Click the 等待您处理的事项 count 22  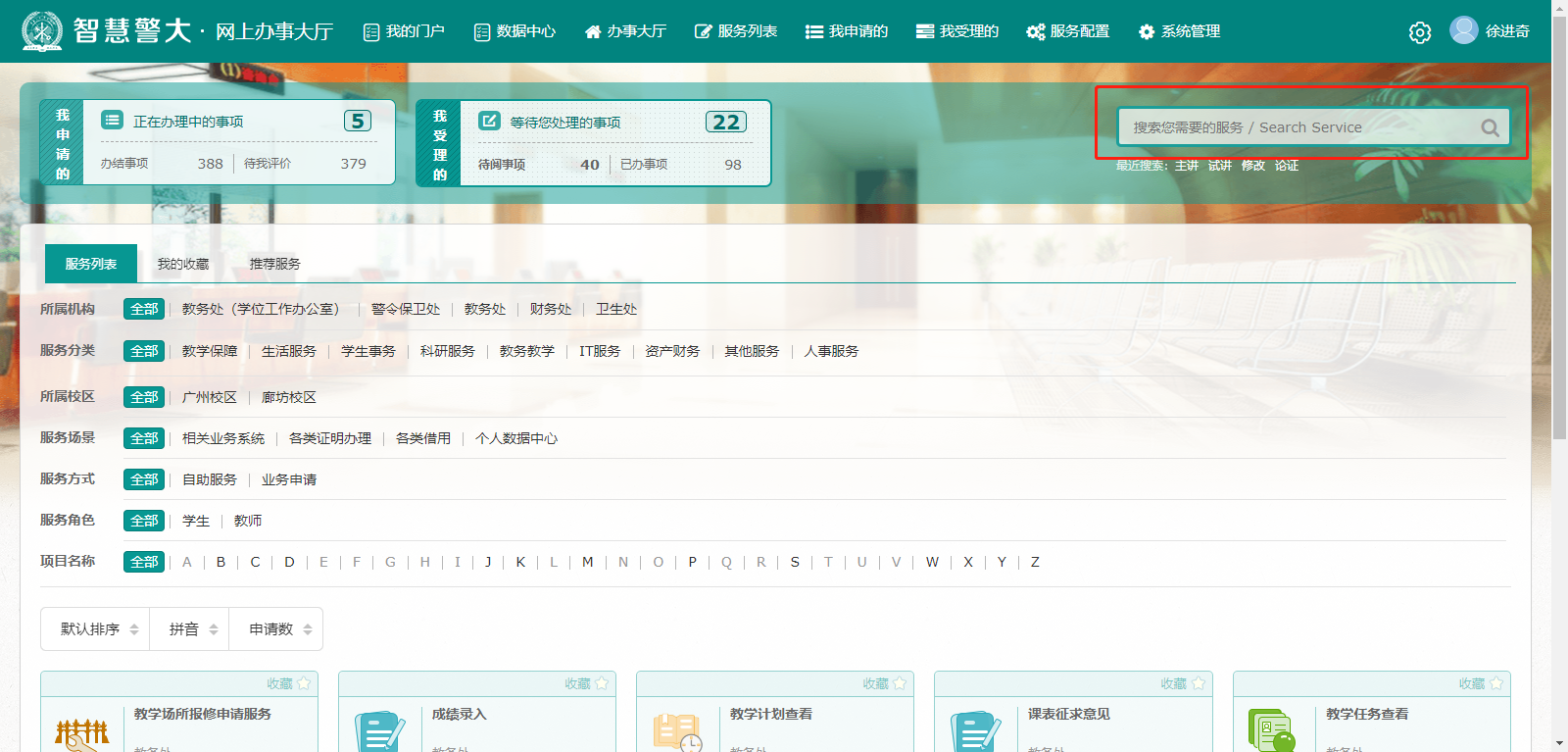pos(726,122)
